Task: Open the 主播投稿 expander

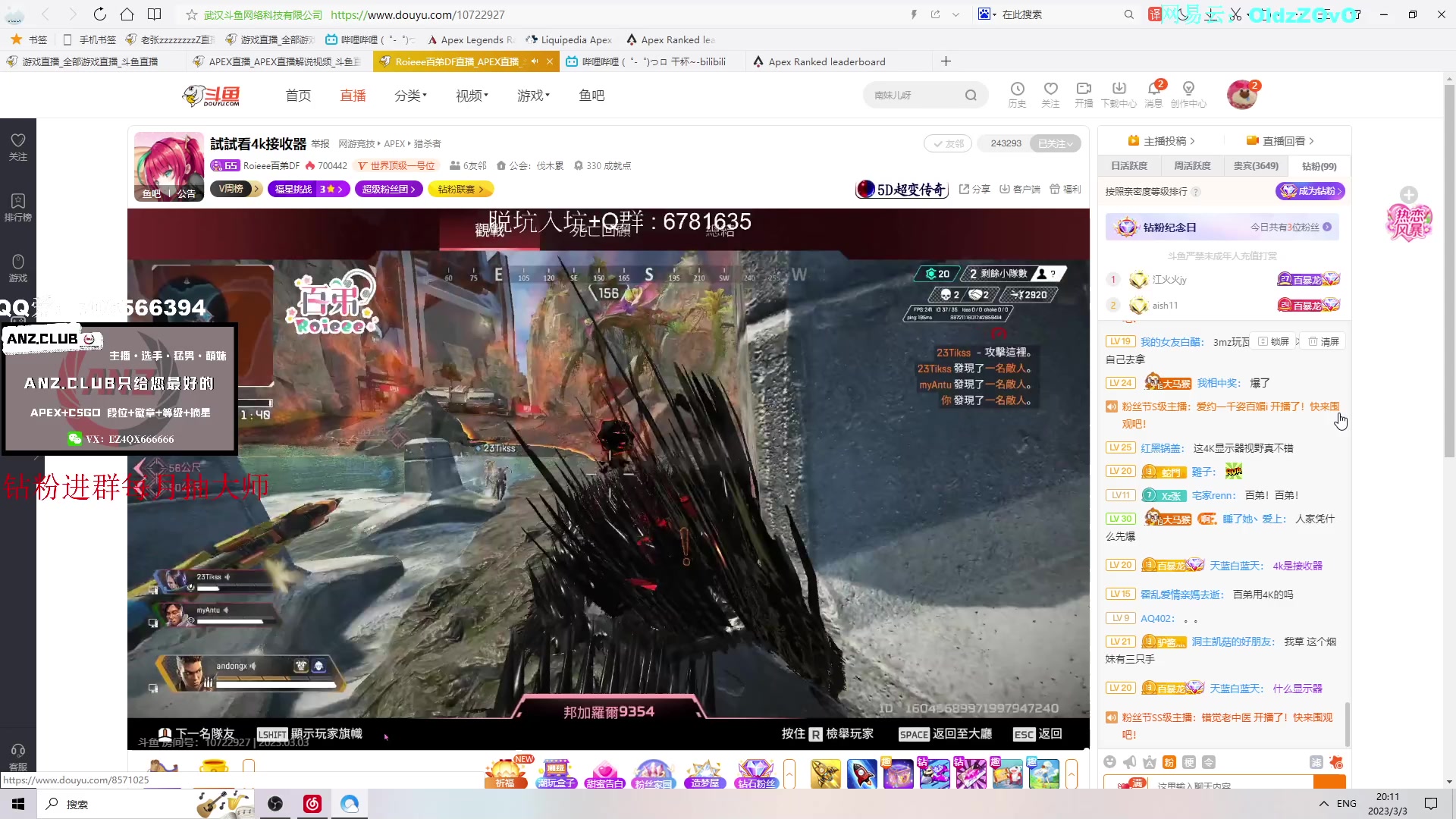Action: click(1162, 141)
